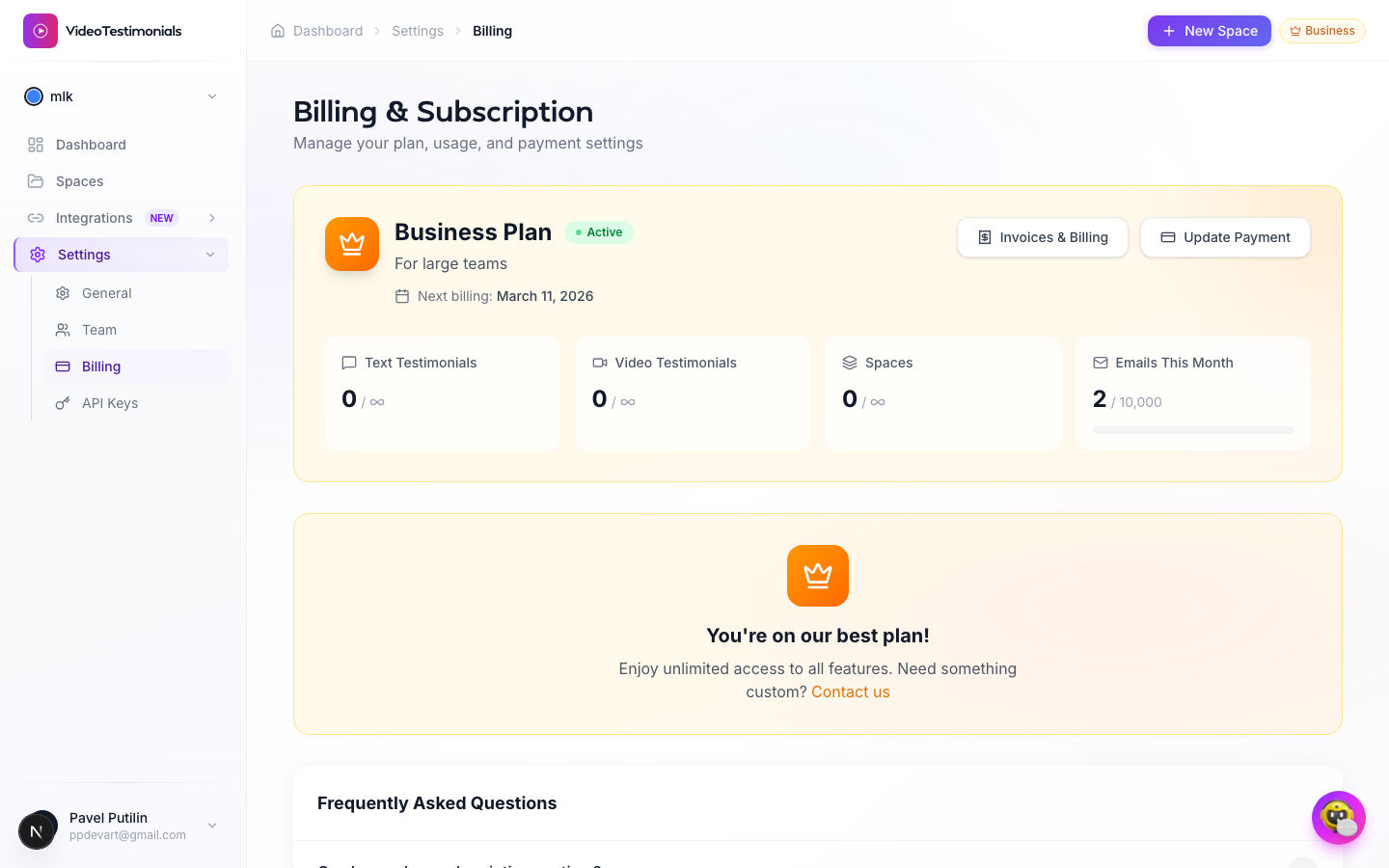
Task: Click the home icon in breadcrumb
Action: point(278,31)
